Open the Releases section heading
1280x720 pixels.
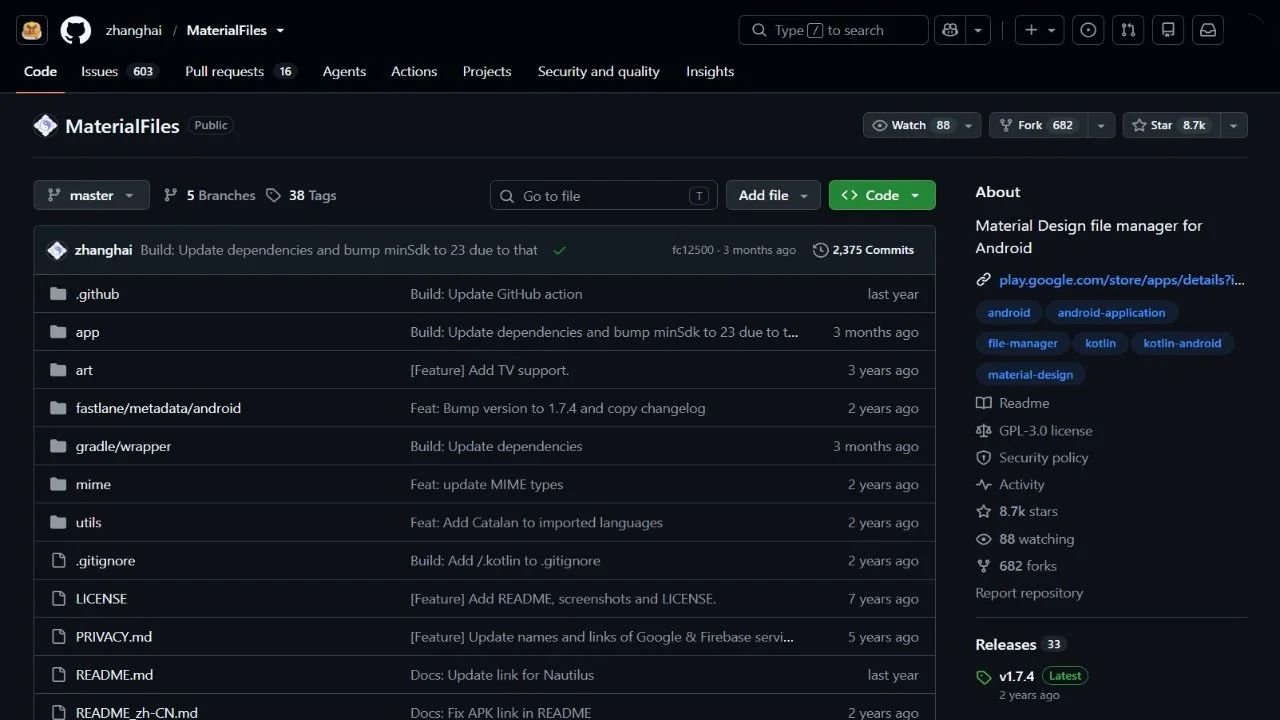(x=1006, y=645)
